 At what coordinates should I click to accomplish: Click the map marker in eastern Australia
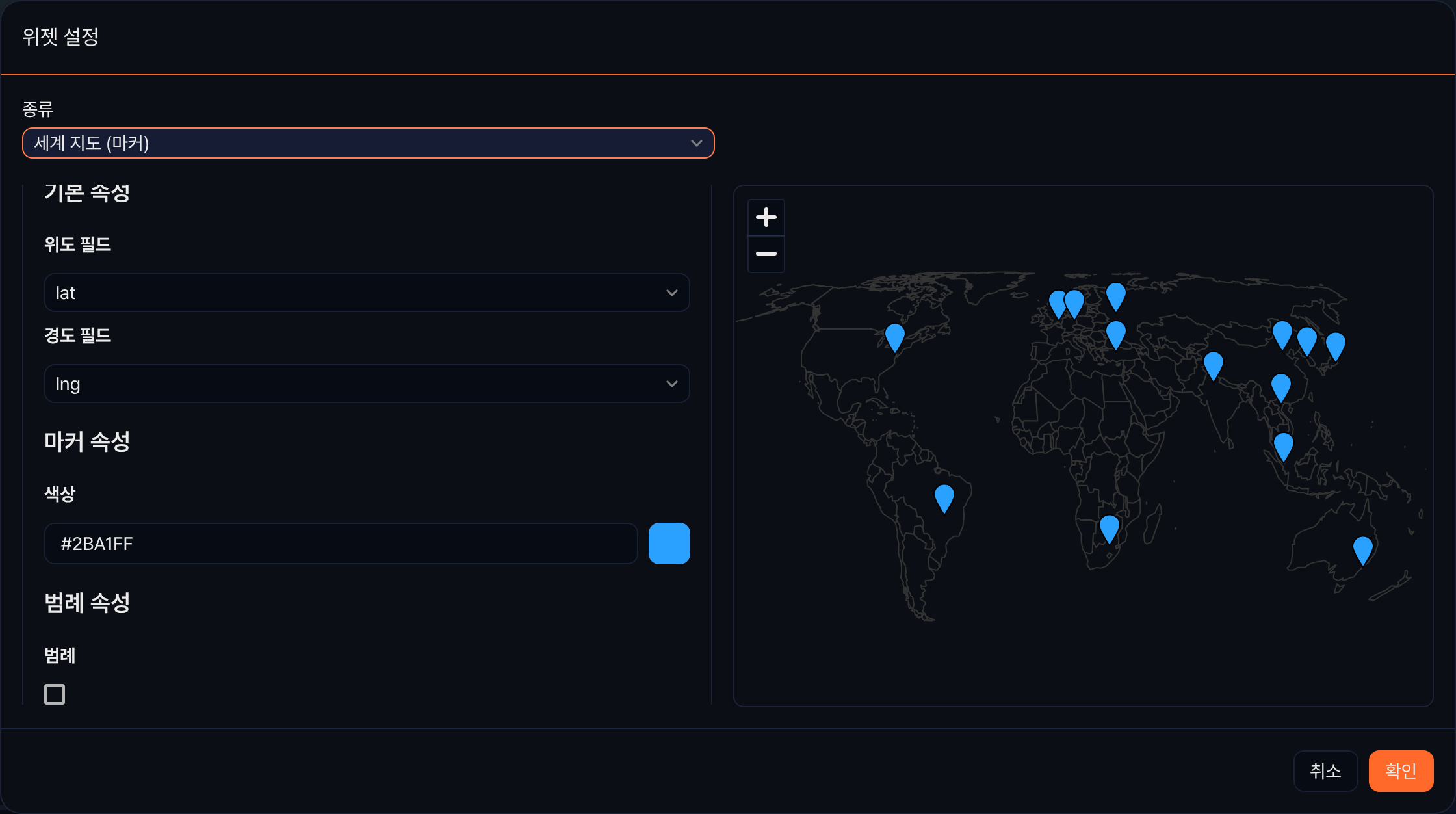coord(1363,551)
